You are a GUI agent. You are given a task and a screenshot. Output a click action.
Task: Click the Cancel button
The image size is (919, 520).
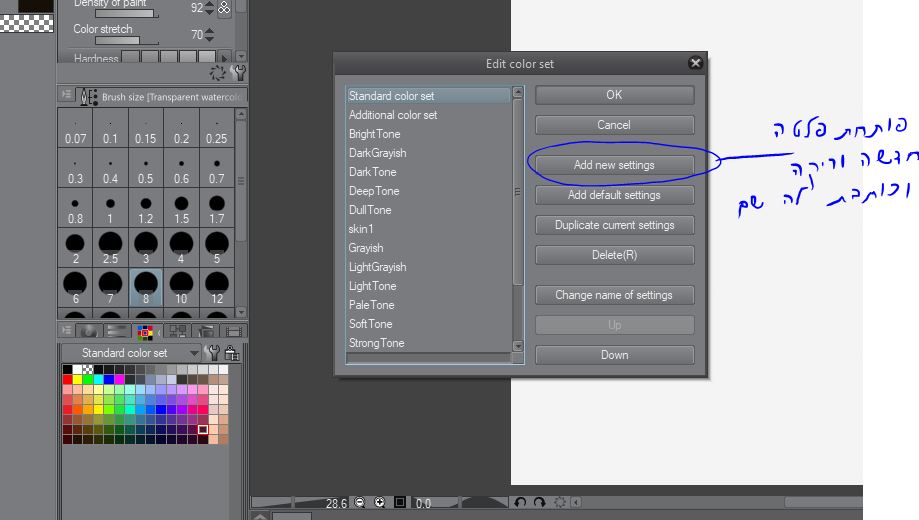[614, 125]
